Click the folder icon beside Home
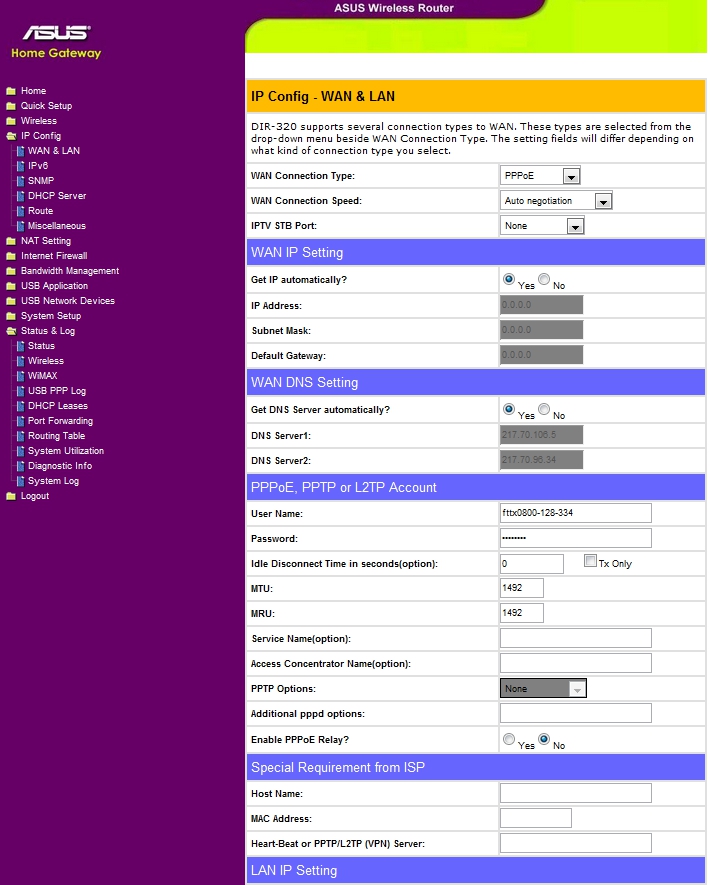 click(10, 91)
